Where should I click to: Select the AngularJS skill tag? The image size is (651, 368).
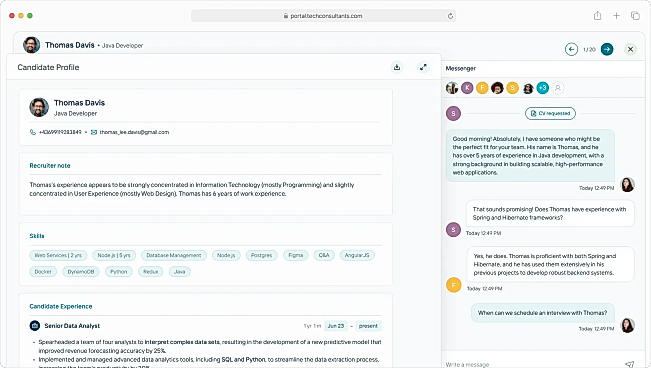(357, 255)
